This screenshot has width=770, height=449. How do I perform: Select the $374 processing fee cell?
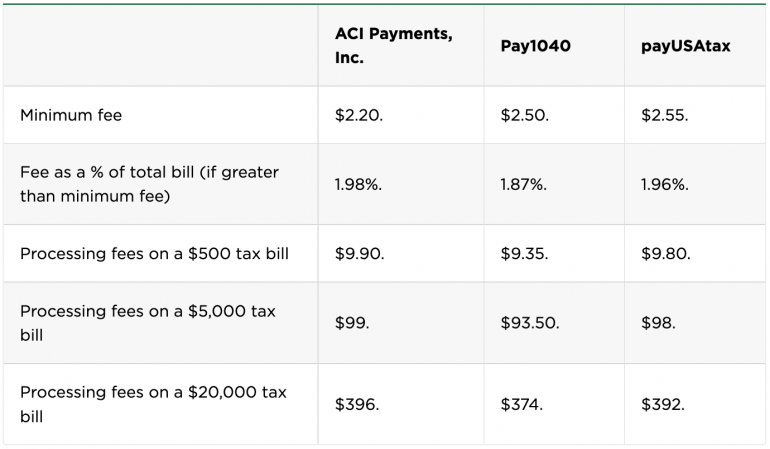pyautogui.click(x=520, y=403)
